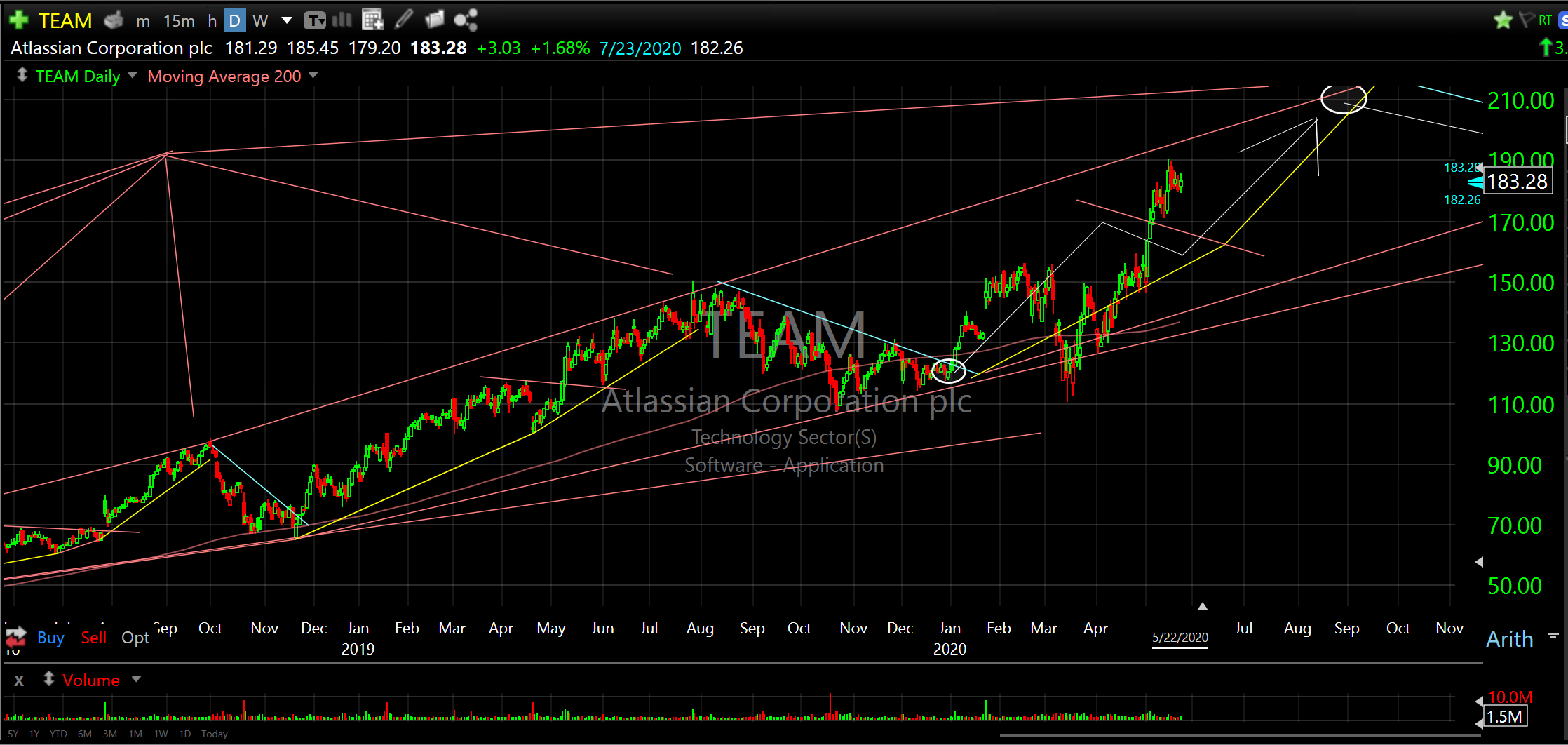Click the blue Buy button

tap(50, 638)
